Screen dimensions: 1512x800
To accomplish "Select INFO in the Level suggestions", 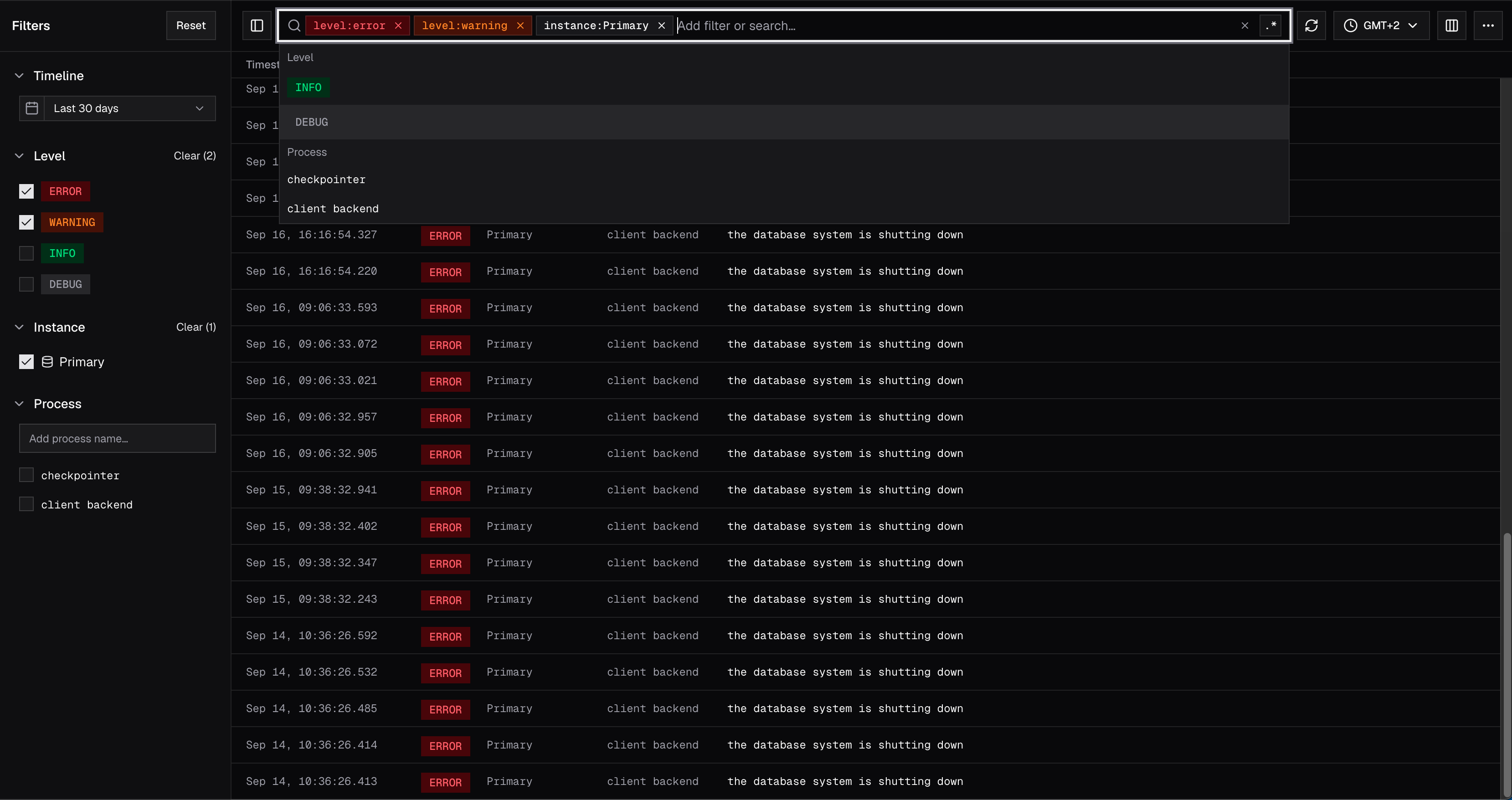I will coord(784,87).
